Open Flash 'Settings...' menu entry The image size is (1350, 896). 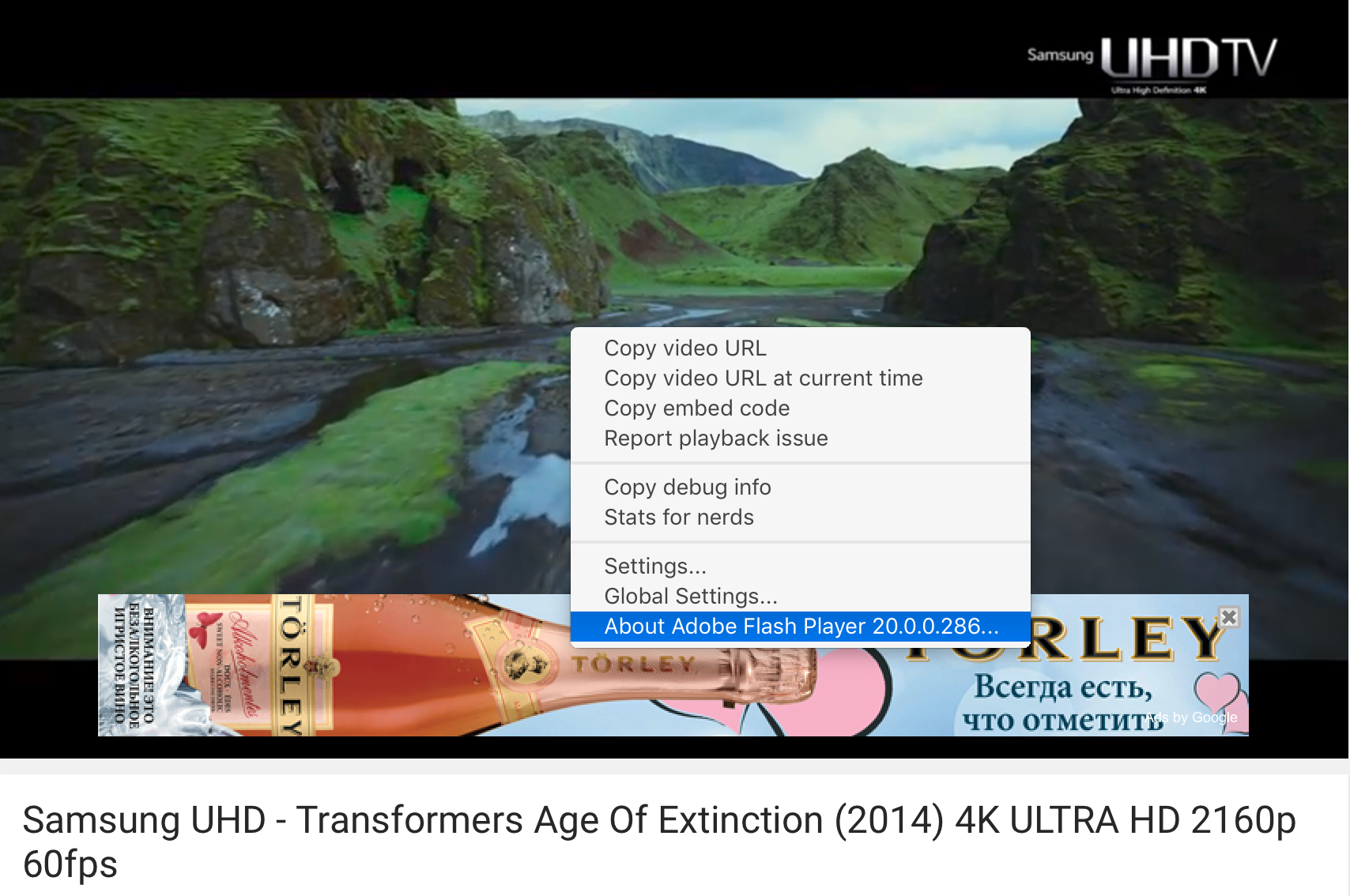click(800, 567)
